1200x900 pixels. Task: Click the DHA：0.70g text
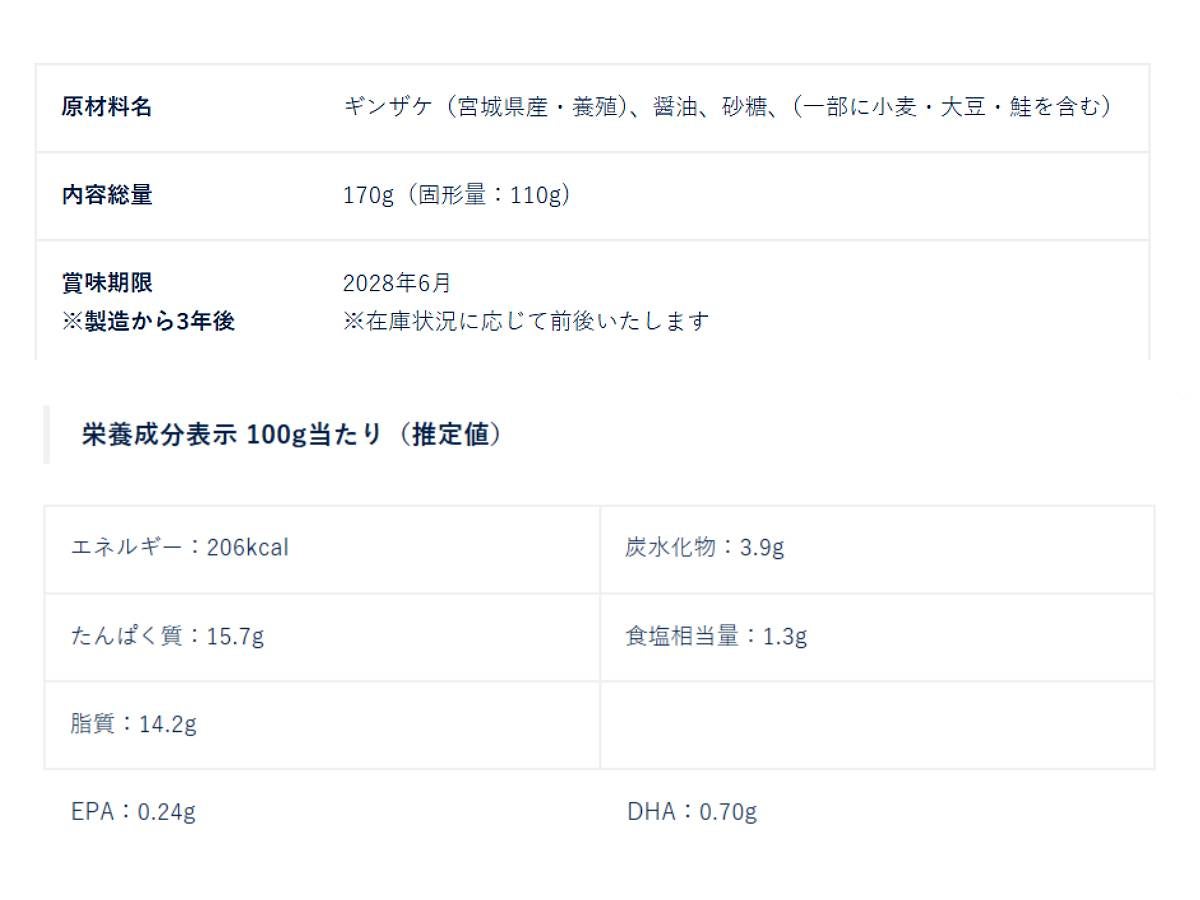[x=692, y=811]
